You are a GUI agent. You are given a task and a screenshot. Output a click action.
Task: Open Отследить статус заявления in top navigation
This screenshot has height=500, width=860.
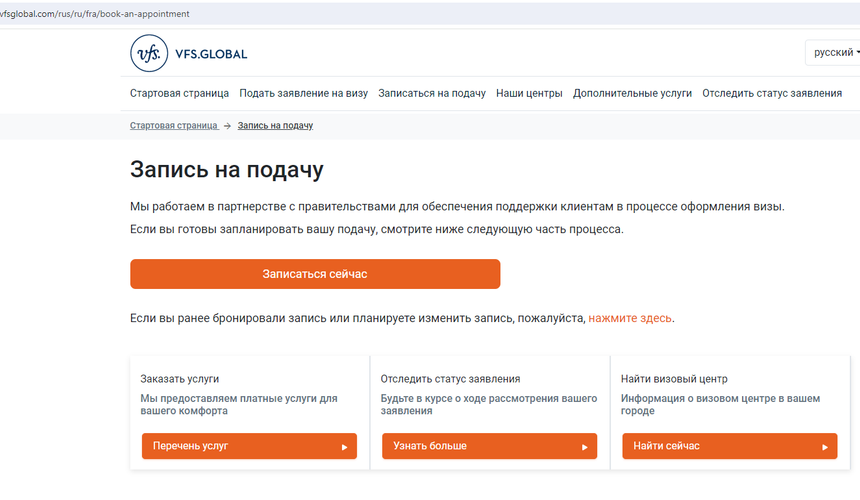point(772,93)
